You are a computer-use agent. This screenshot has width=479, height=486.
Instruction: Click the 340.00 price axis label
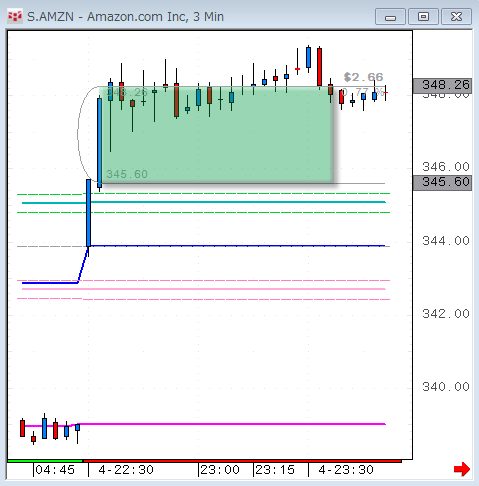446,387
